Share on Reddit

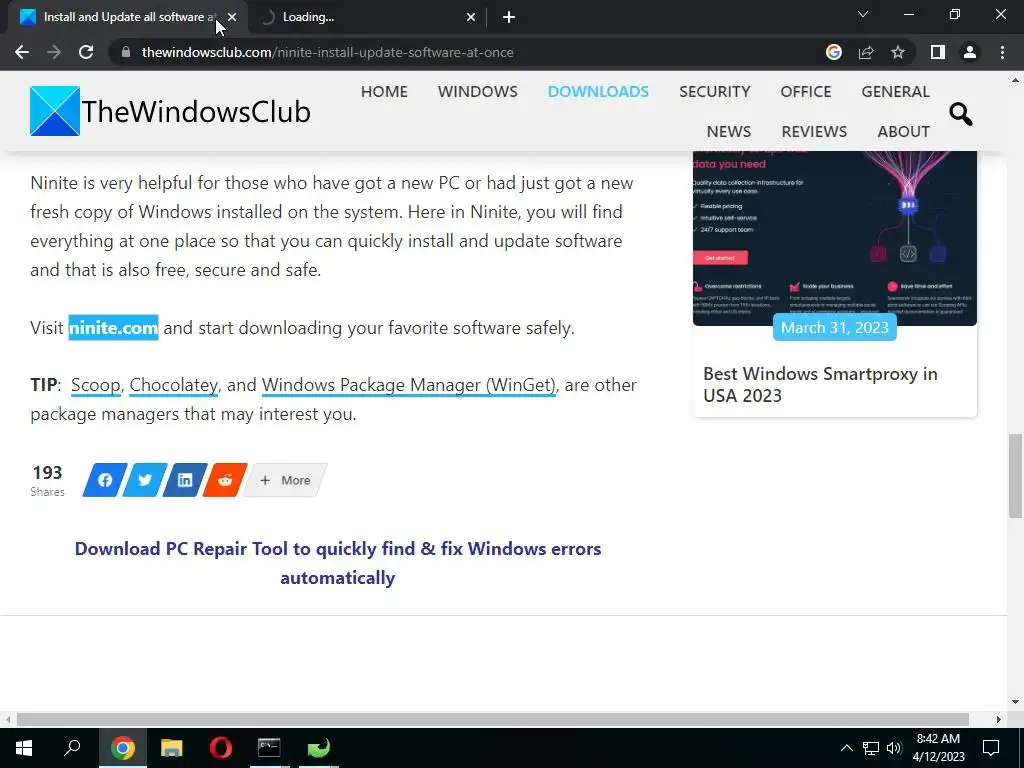(x=225, y=480)
